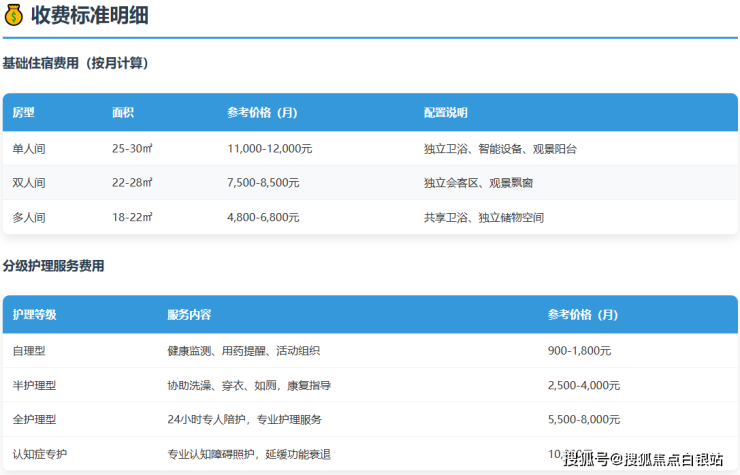Image resolution: width=740 pixels, height=475 pixels.
Task: Select the 自理型 care level row
Action: tap(29, 351)
